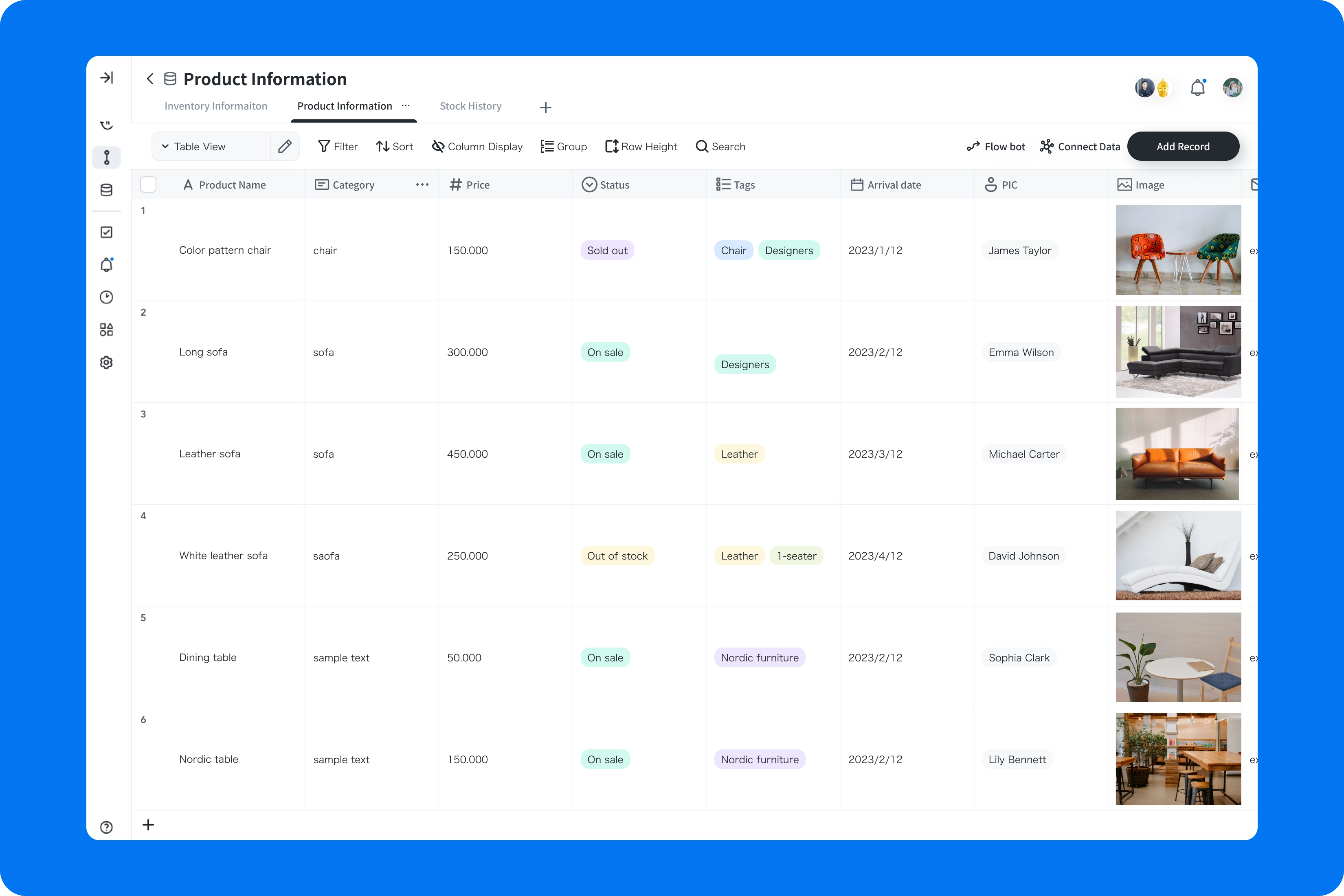The height and width of the screenshot is (896, 1344).
Task: Open Category column options menu
Action: point(422,184)
